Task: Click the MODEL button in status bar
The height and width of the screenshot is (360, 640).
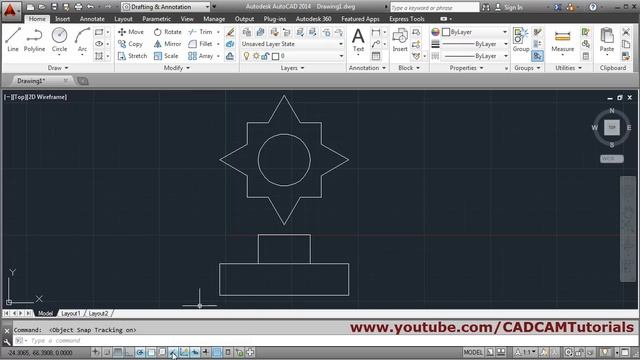Action: (473, 352)
